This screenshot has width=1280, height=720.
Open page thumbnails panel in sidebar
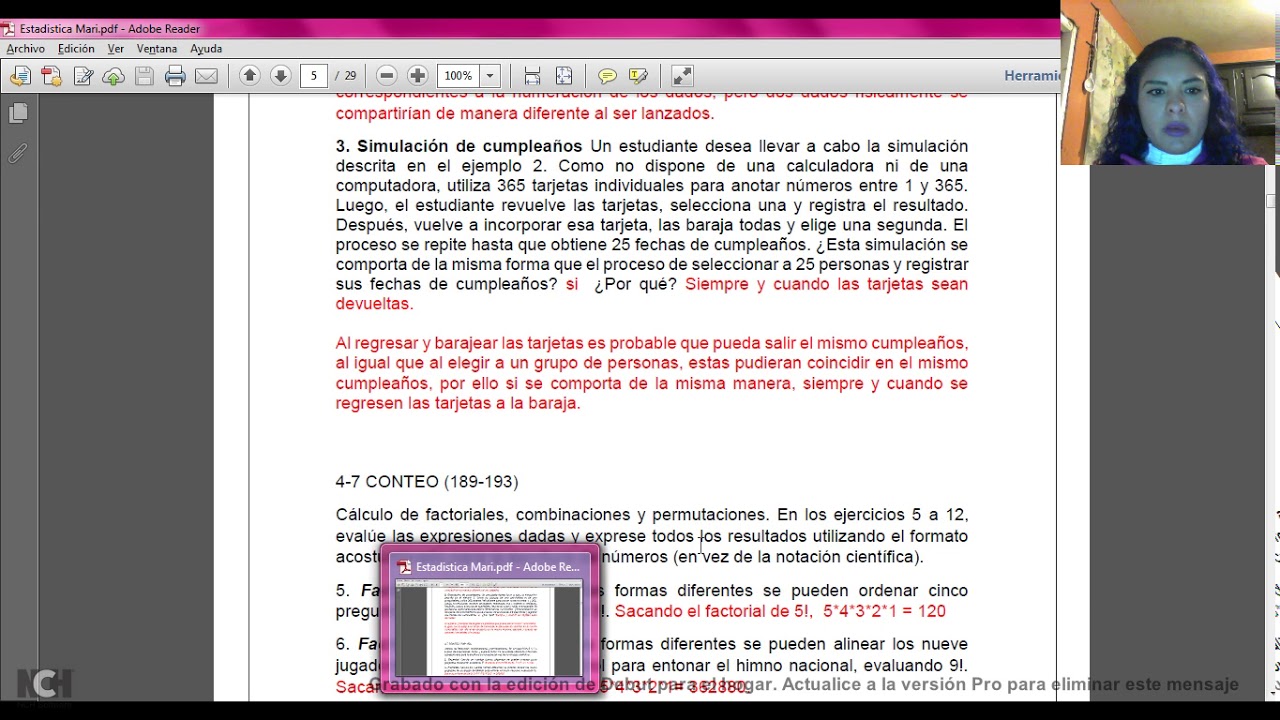[18, 114]
